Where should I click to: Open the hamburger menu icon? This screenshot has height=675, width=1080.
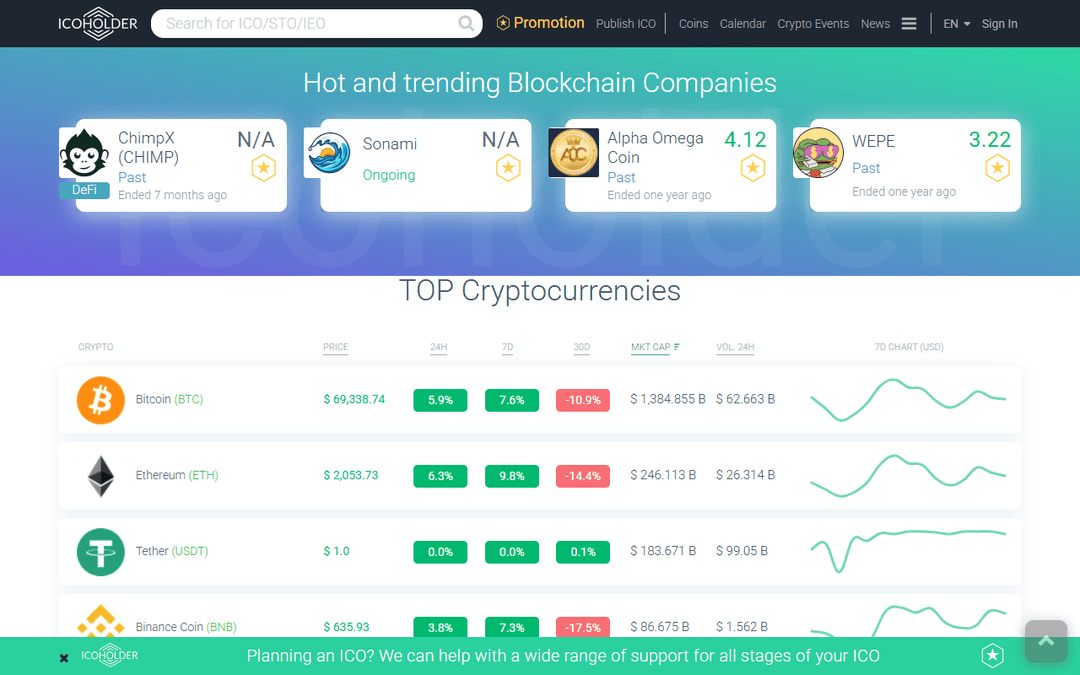click(x=909, y=23)
